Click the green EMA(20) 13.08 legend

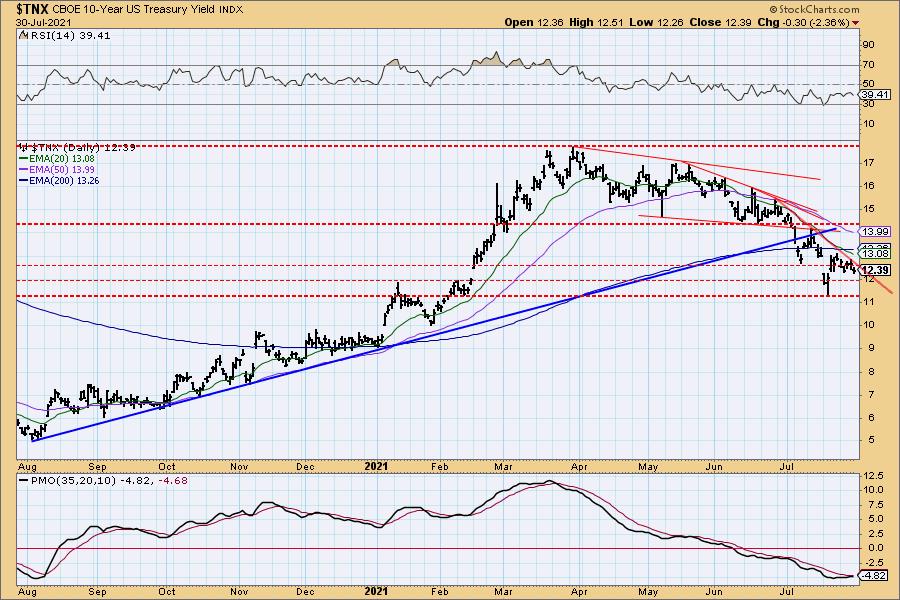[57, 158]
